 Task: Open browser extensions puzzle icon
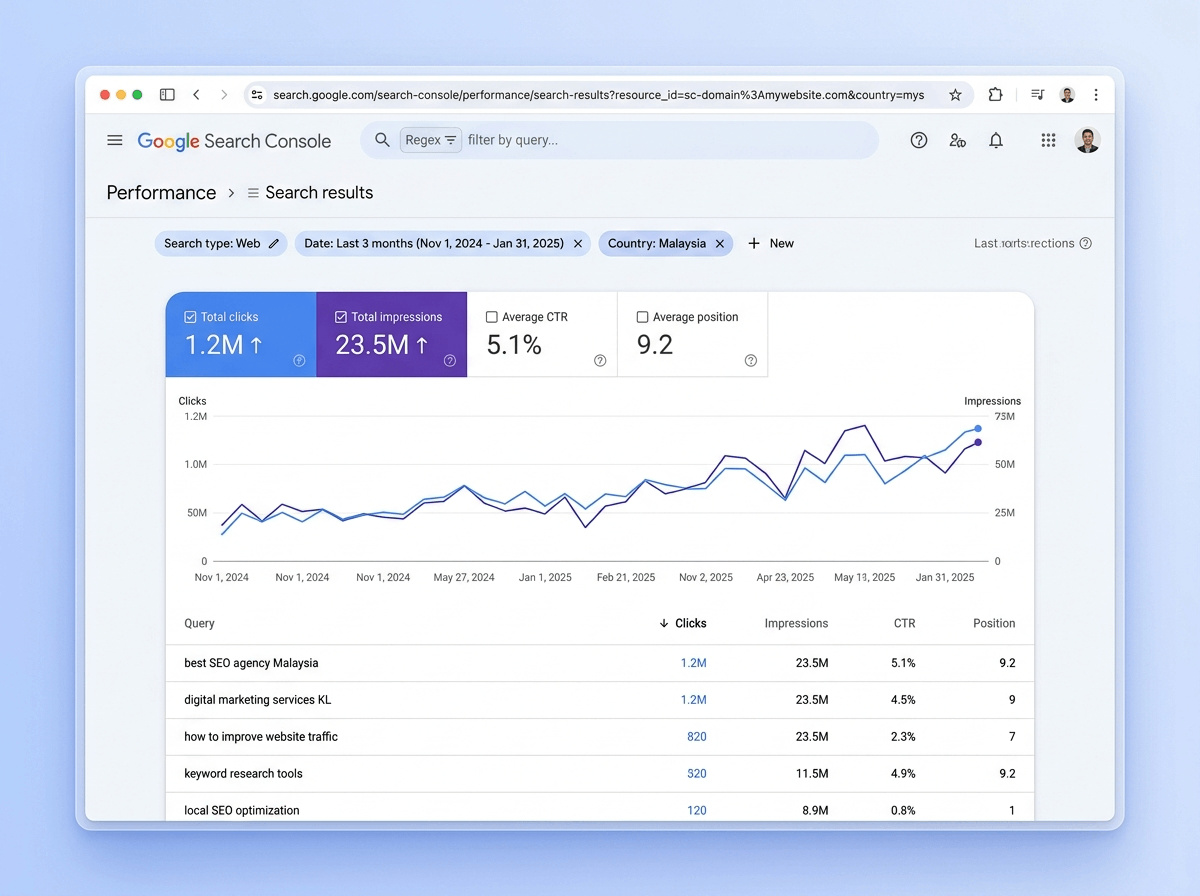coord(995,95)
